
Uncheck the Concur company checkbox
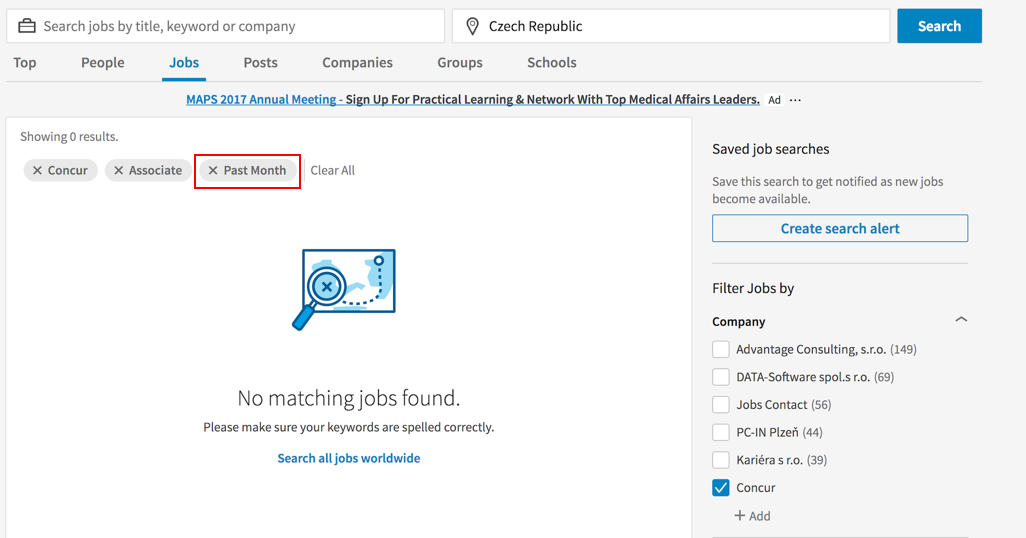click(721, 488)
